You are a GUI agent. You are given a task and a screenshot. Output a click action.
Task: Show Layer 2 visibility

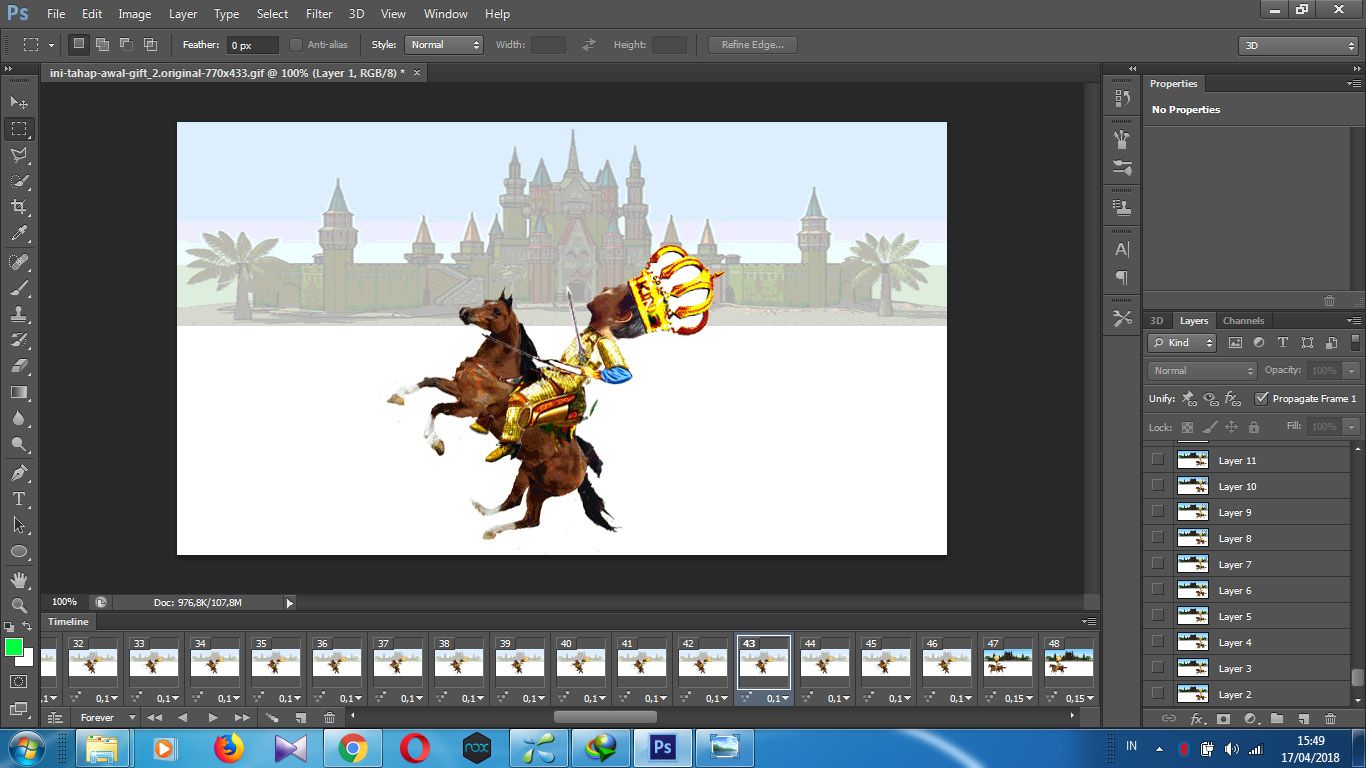1158,694
